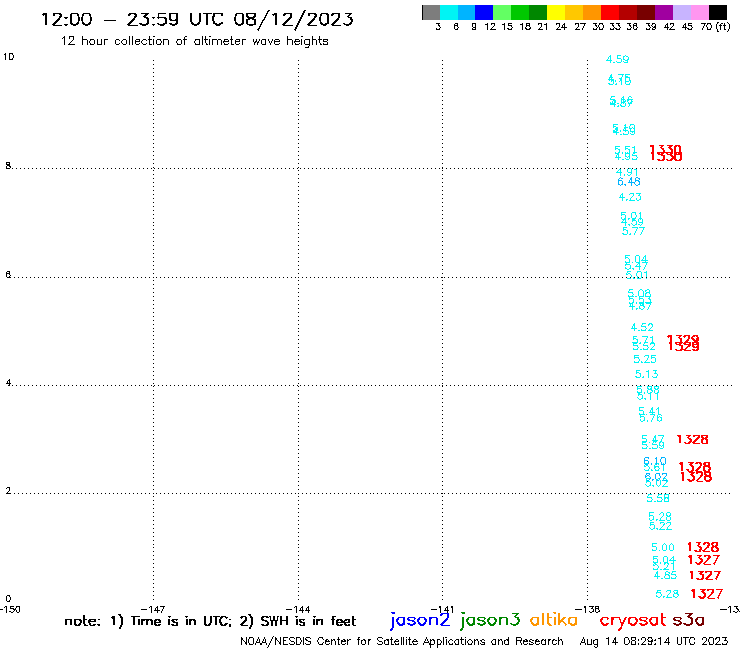Click the wave height value 5.77
This screenshot has width=740, height=650.
633,231
